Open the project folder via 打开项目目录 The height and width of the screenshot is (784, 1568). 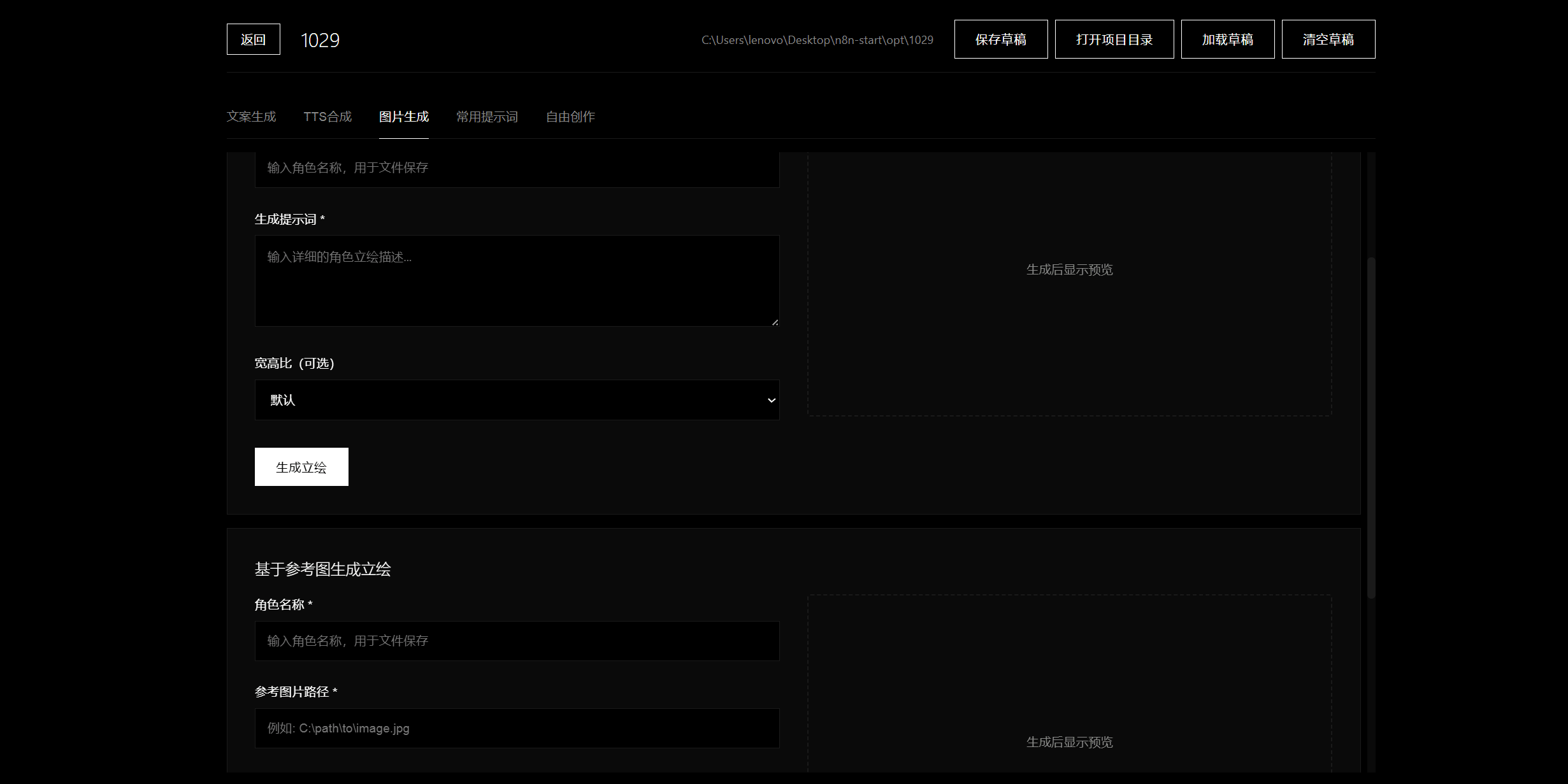pyautogui.click(x=1114, y=39)
